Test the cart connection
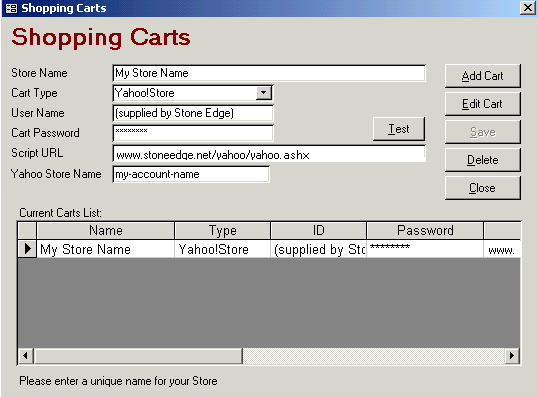Image resolution: width=538 pixels, height=397 pixels. click(399, 129)
